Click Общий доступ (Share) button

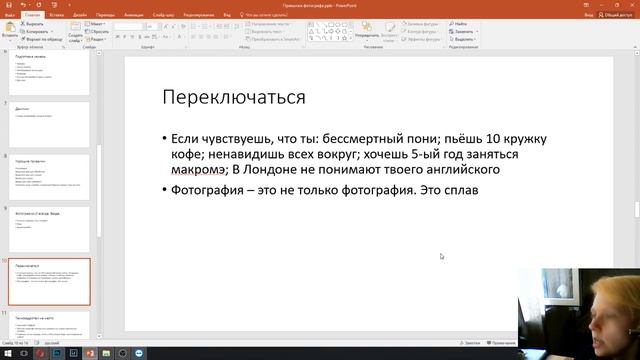point(615,15)
